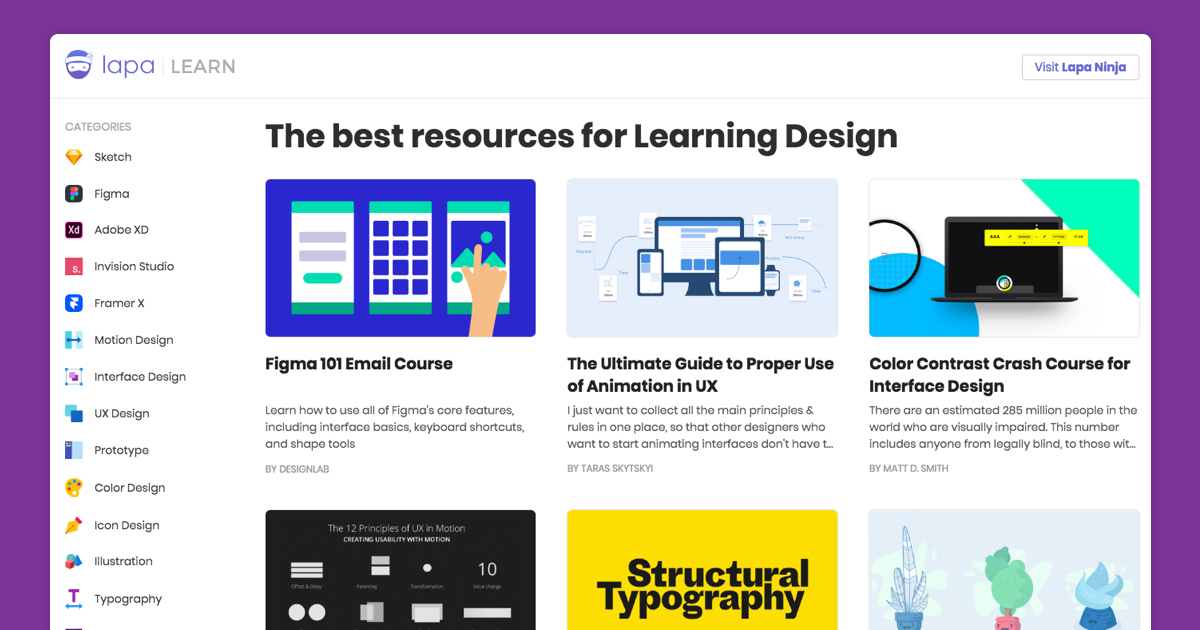Click the Lapa ninja logo icon
1200x630 pixels.
click(79, 66)
